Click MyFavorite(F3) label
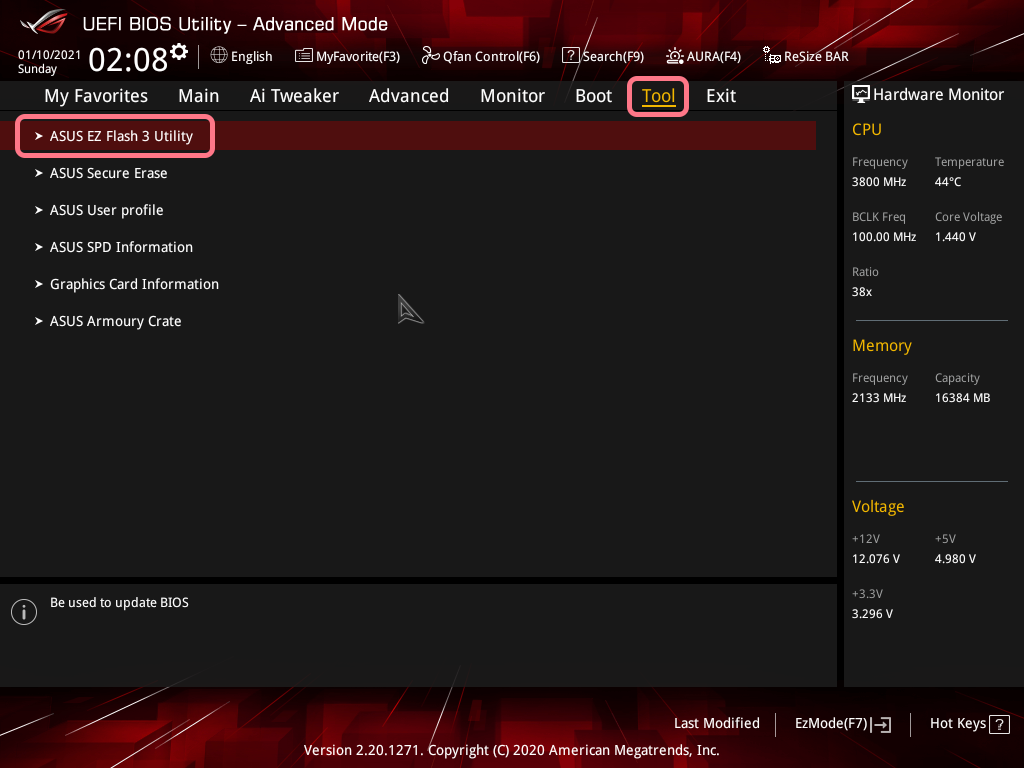The image size is (1024, 768). coord(358,57)
